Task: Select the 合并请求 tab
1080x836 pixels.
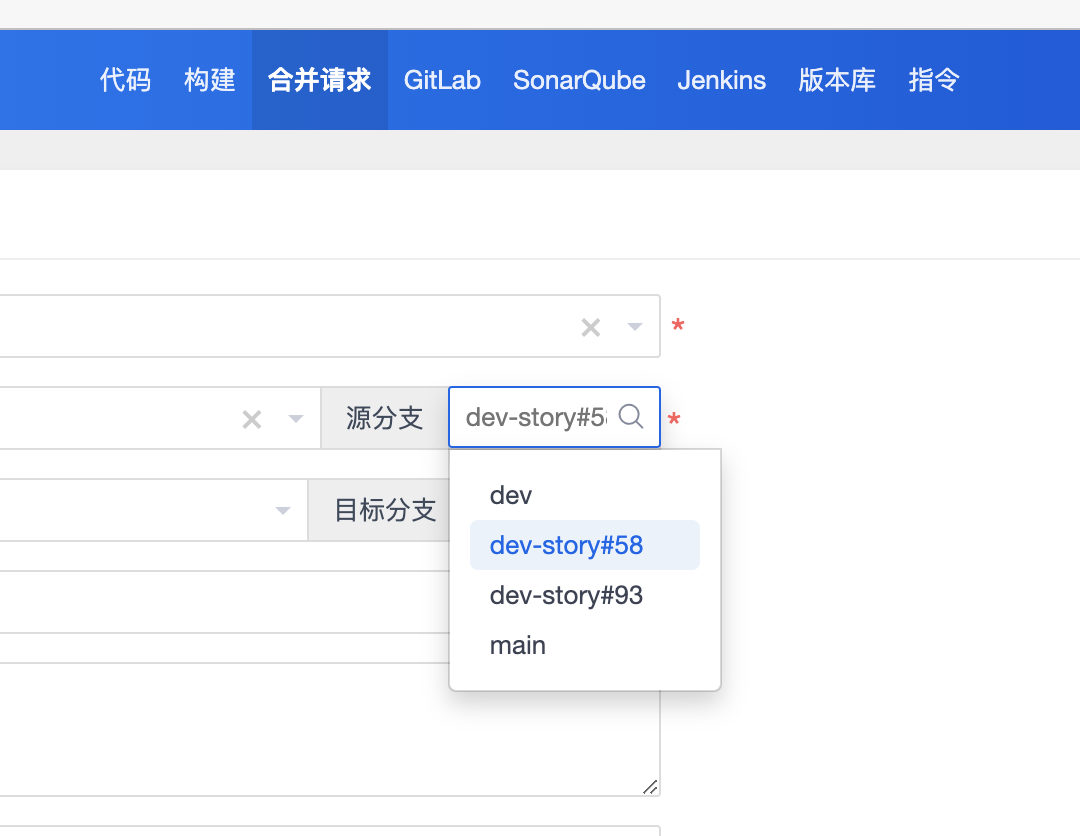Action: pyautogui.click(x=320, y=80)
